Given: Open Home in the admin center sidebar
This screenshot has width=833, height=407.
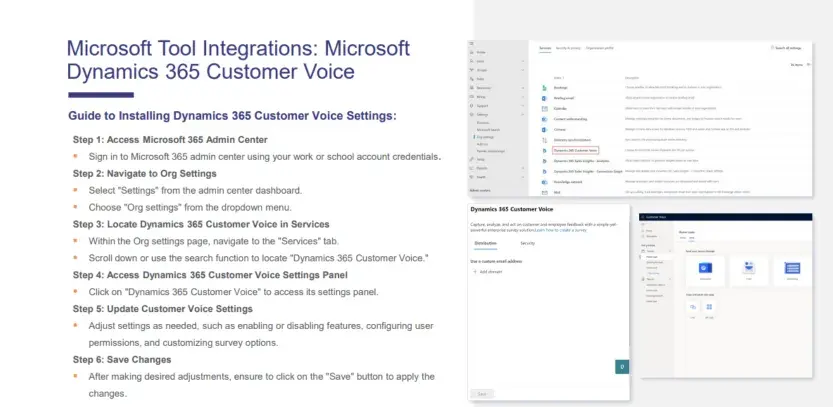Looking at the screenshot, I should pyautogui.click(x=481, y=53).
